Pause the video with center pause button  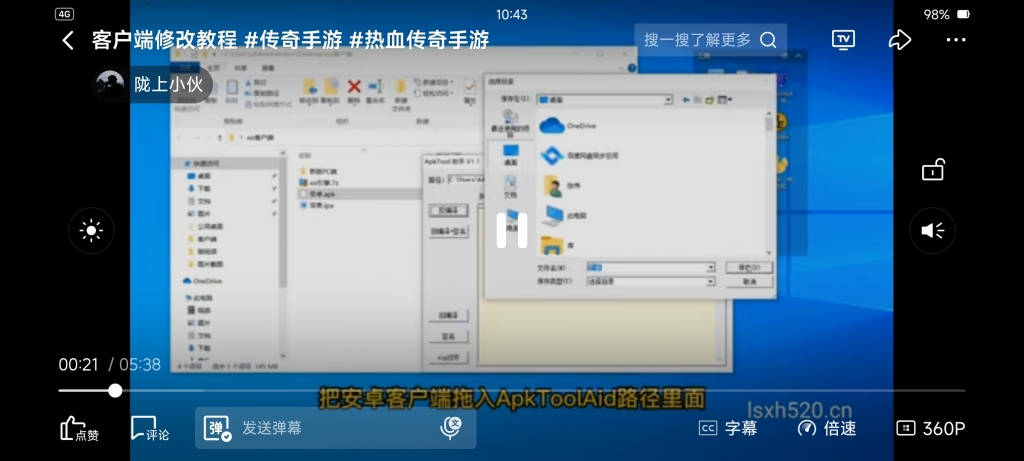(512, 230)
